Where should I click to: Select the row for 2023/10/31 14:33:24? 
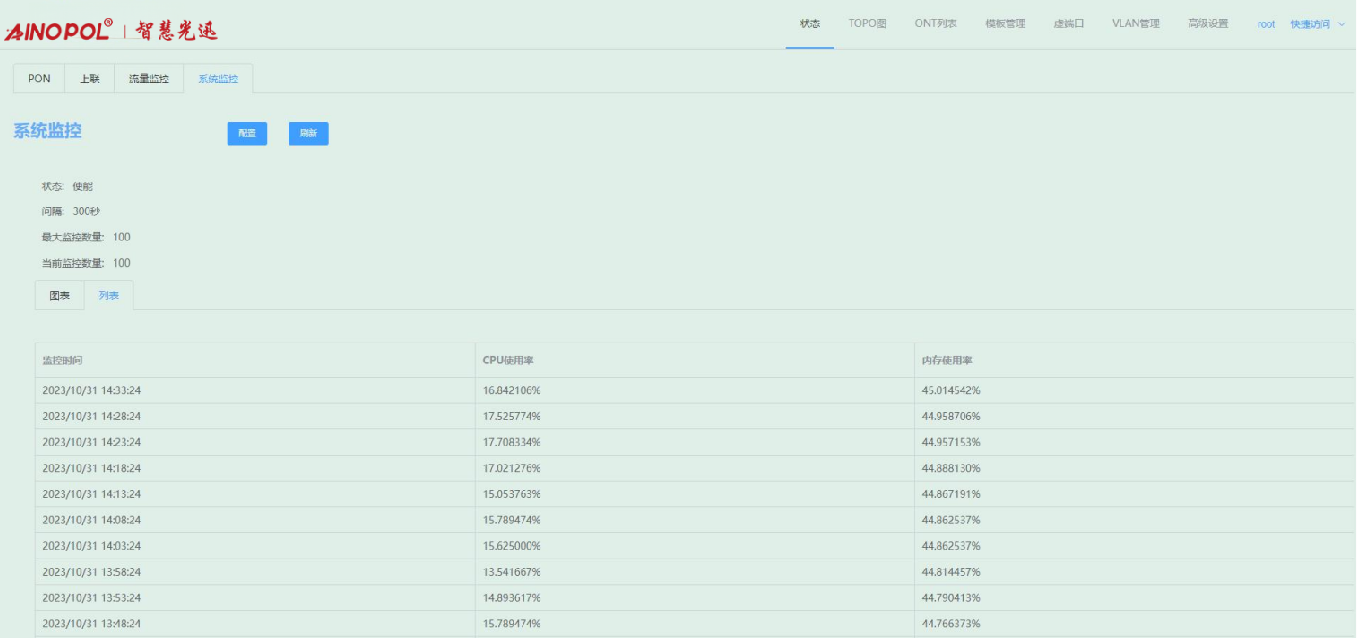pyautogui.click(x=92, y=390)
